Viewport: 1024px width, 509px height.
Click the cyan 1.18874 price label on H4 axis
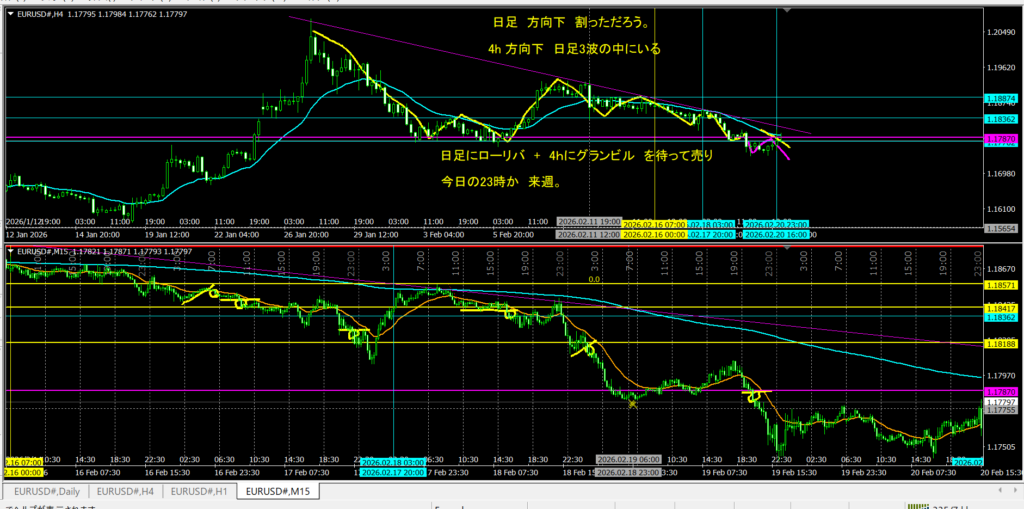click(1001, 98)
